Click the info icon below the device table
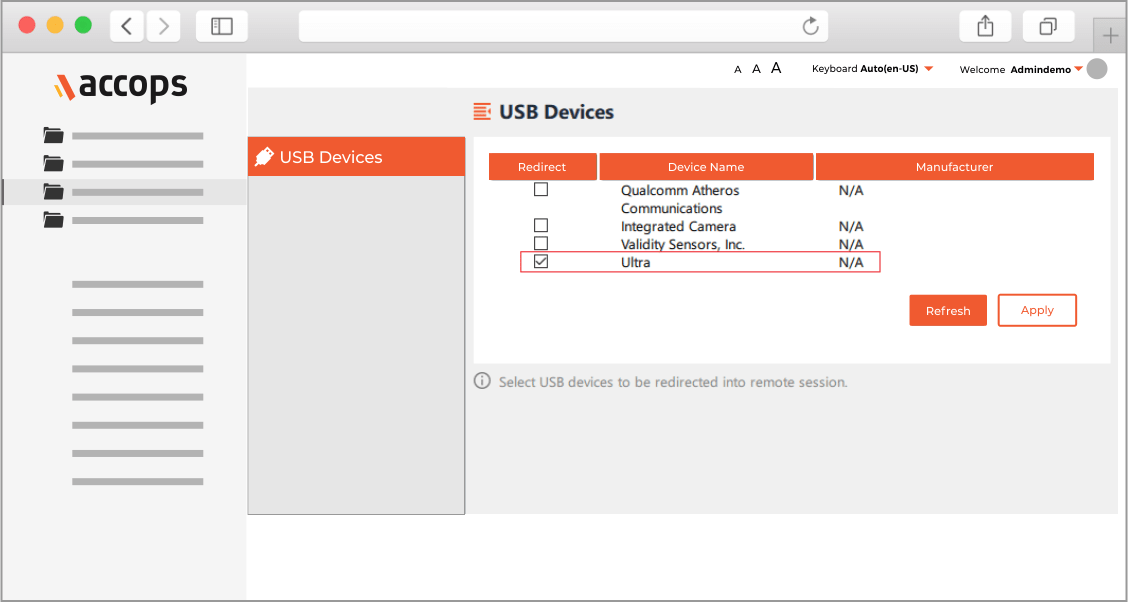Viewport: 1128px width, 602px height. point(482,381)
